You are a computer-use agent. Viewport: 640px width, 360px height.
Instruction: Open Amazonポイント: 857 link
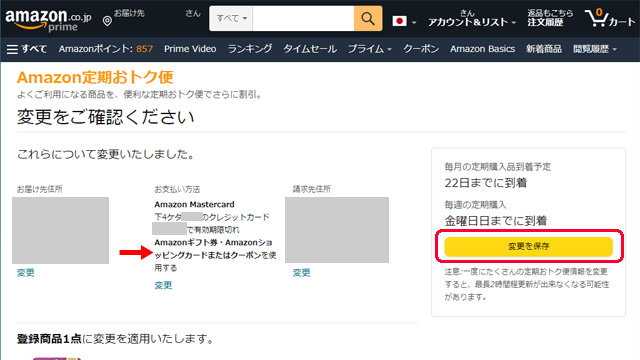click(x=106, y=49)
